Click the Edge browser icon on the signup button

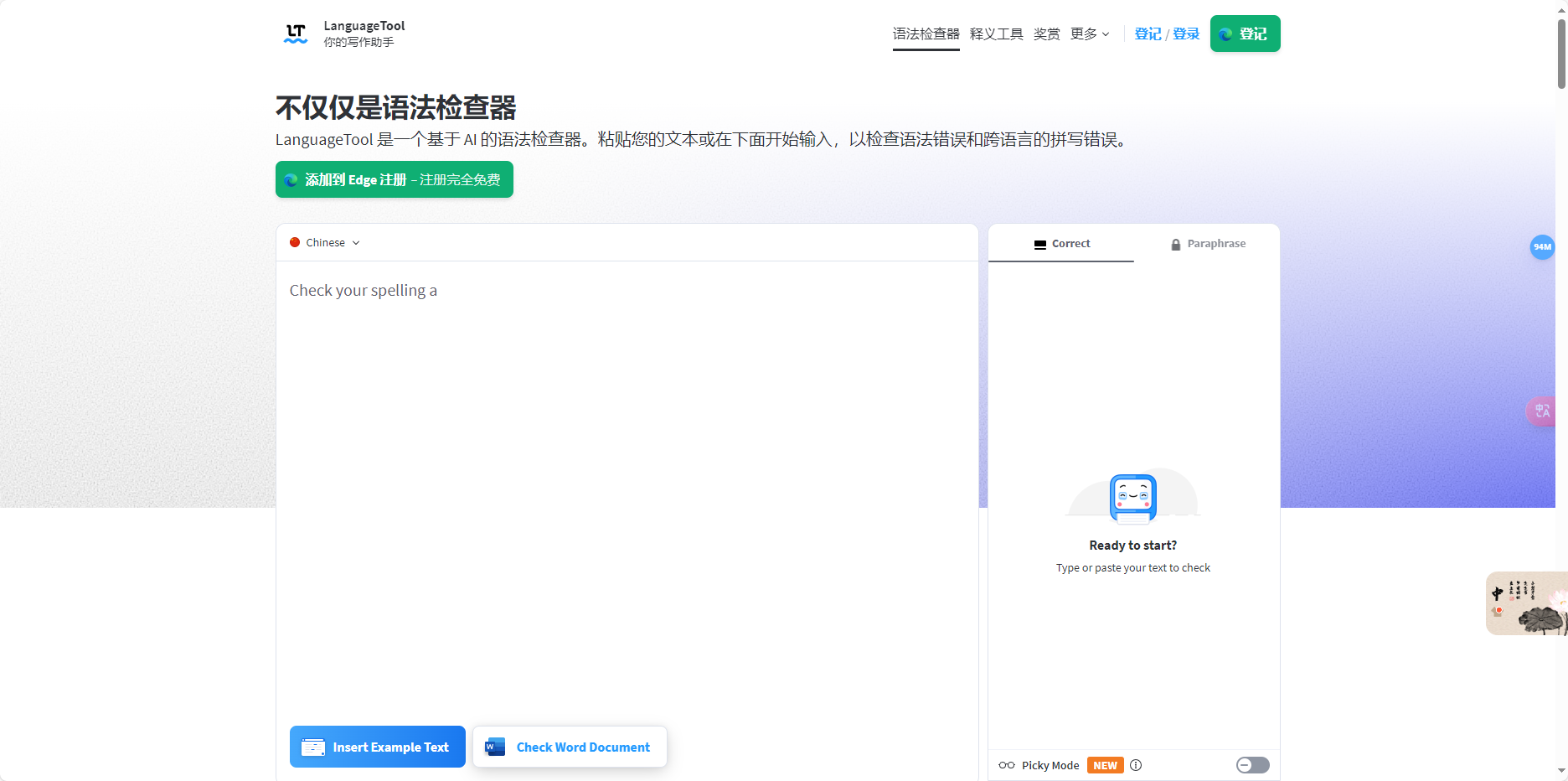291,178
